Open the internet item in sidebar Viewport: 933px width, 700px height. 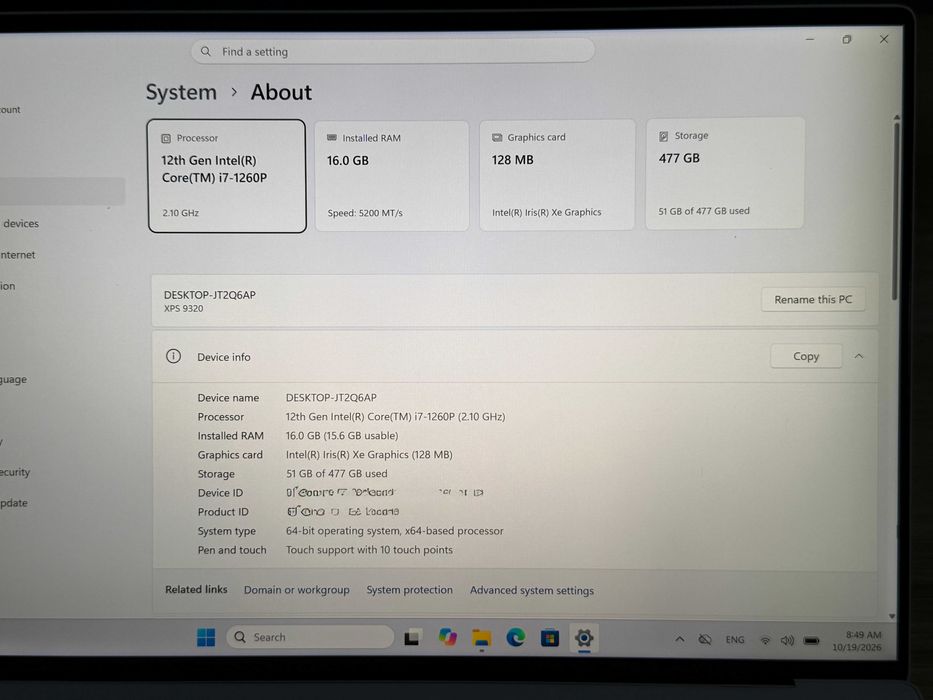18,255
